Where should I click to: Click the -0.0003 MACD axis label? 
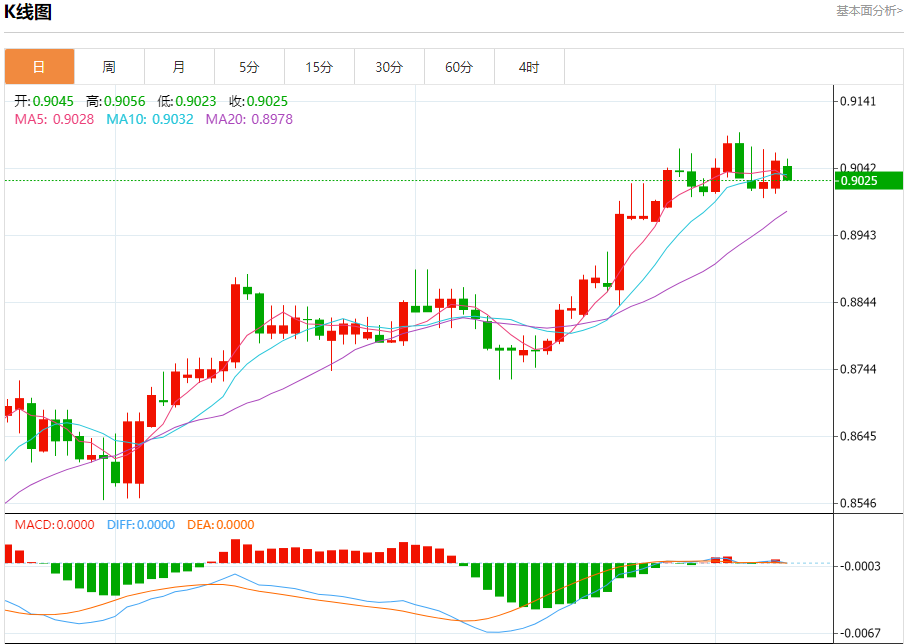point(860,566)
